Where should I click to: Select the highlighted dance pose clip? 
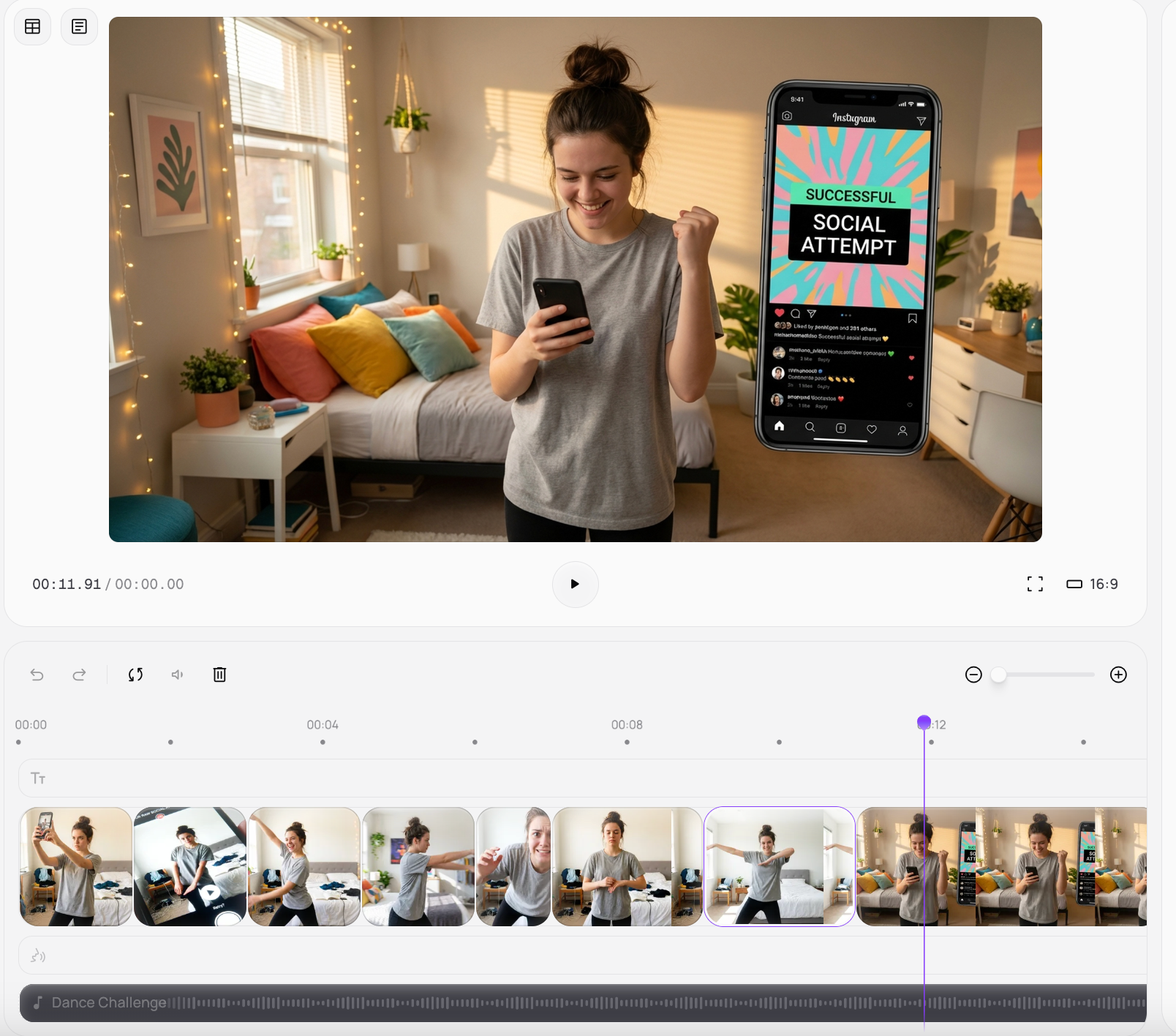click(779, 866)
